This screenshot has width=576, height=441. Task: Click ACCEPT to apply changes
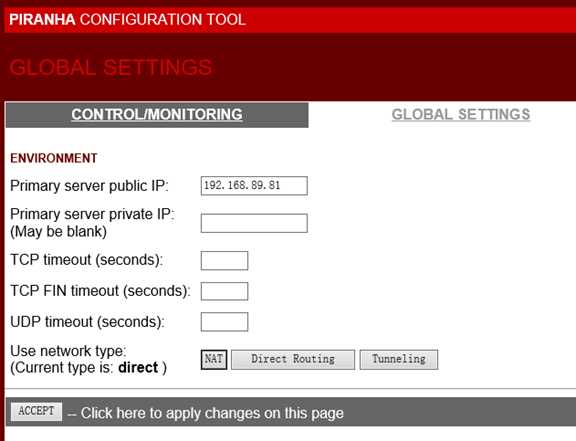pos(36,411)
